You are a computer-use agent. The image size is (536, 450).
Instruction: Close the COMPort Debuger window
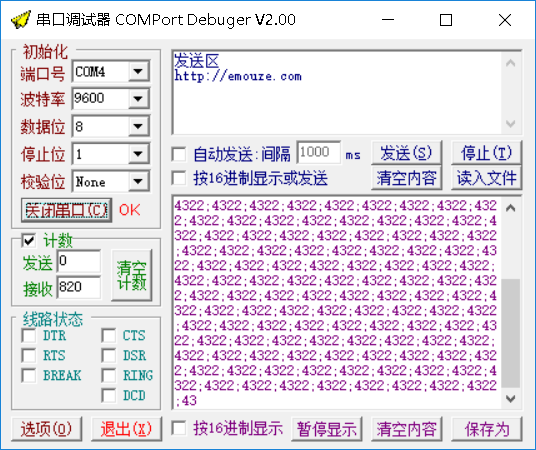coord(505,20)
